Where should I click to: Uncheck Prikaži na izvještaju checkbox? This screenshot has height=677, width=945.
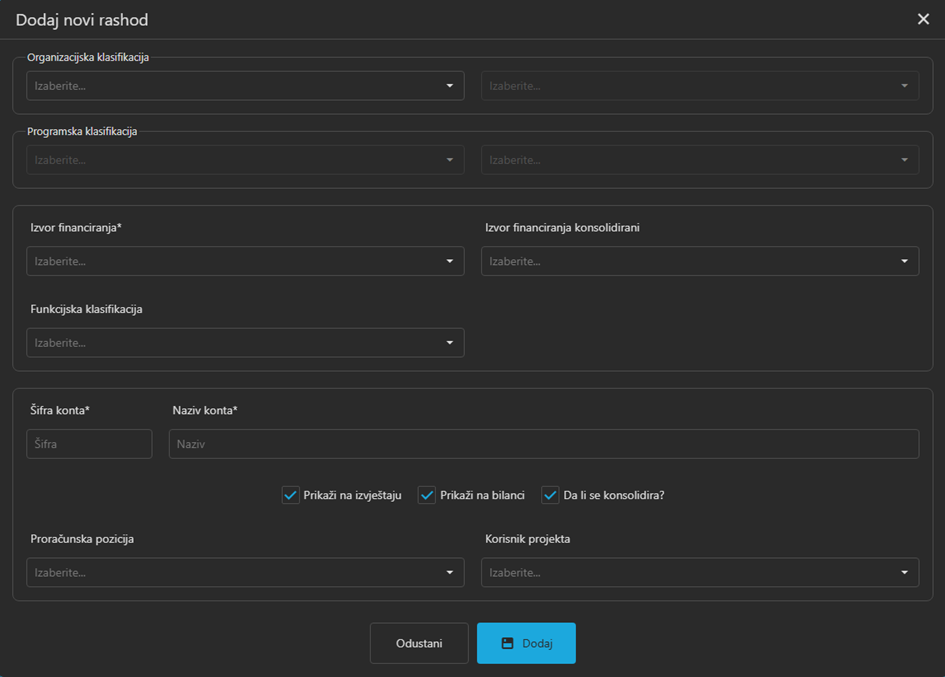pos(291,495)
